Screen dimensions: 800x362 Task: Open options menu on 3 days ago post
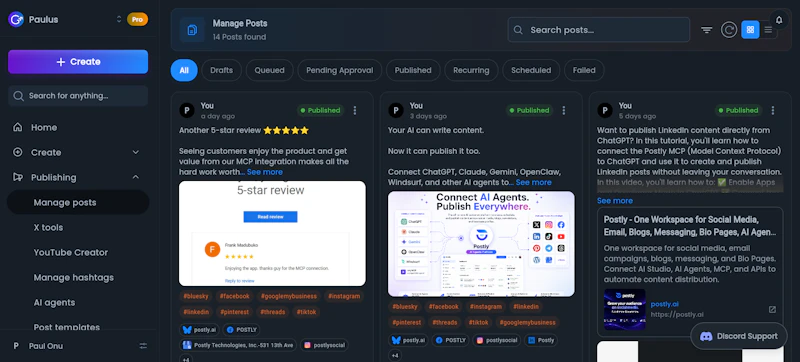[x=564, y=110]
